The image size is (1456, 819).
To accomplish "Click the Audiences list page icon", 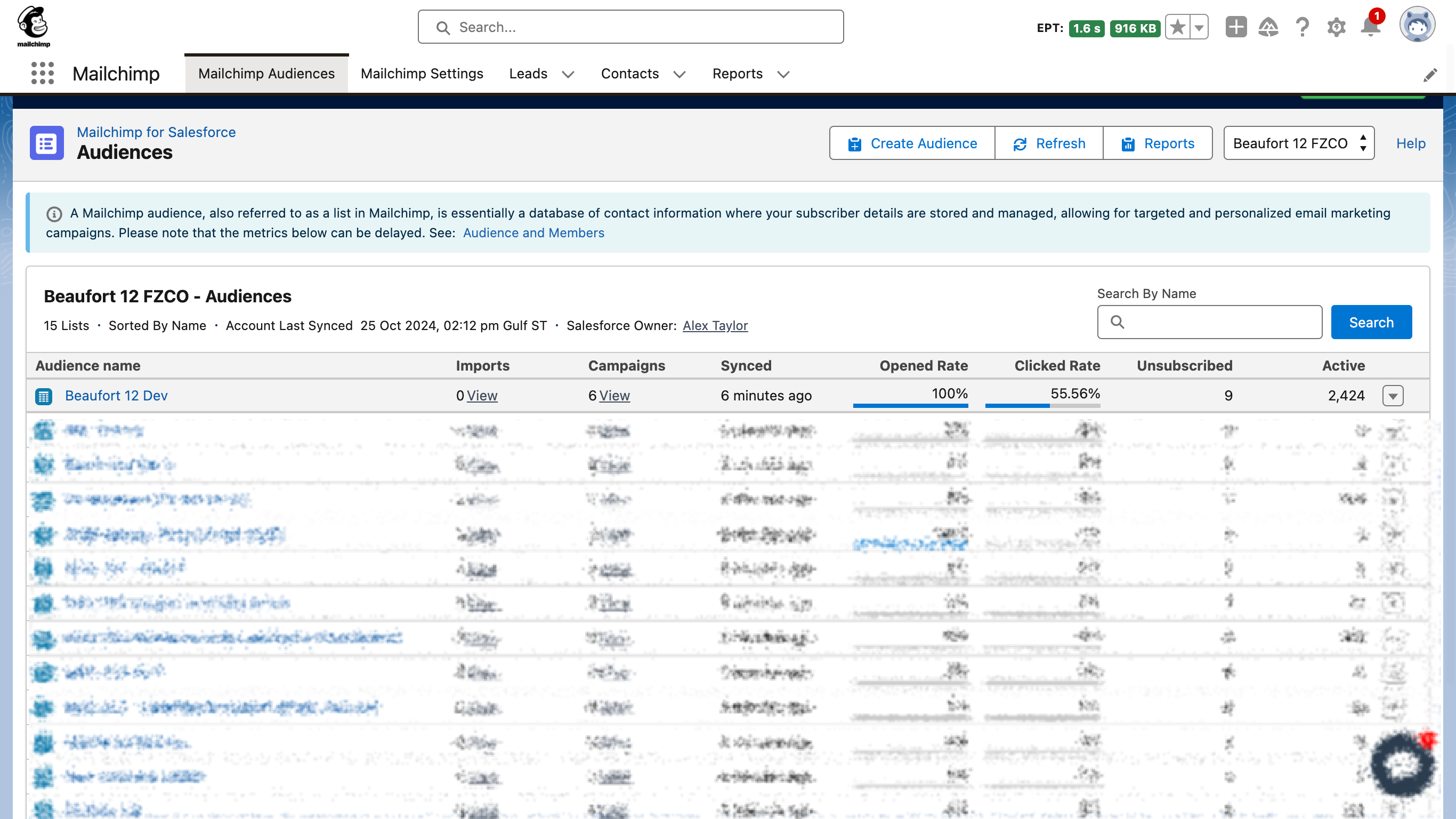I will pyautogui.click(x=47, y=143).
